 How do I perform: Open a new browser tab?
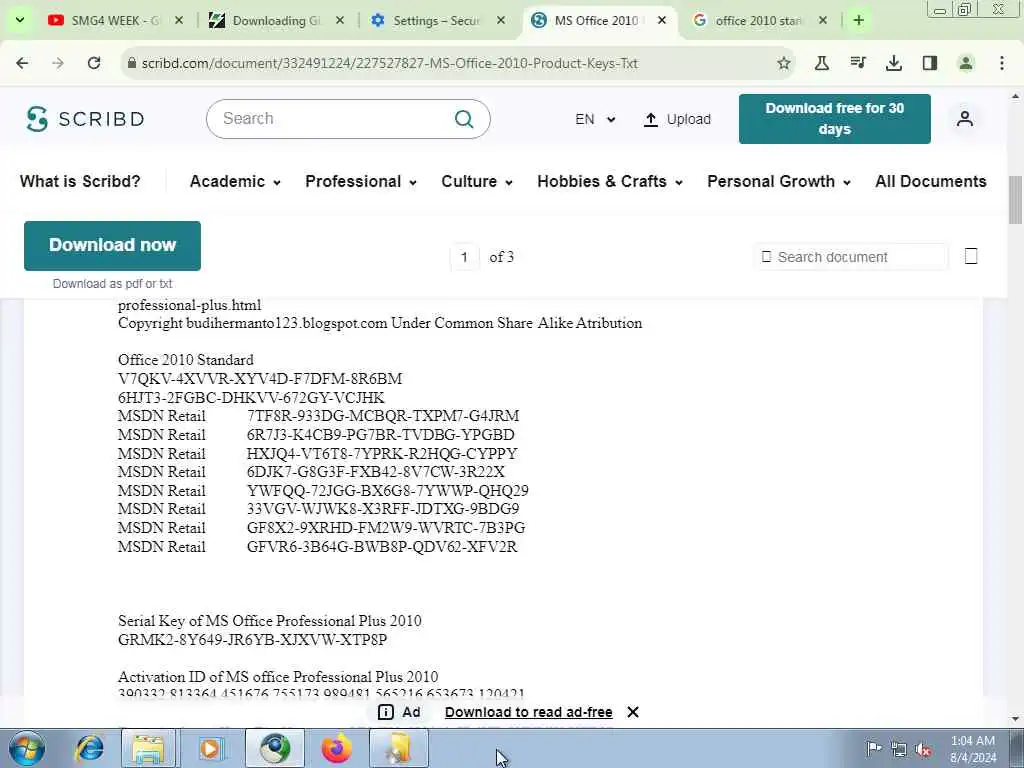[x=859, y=20]
